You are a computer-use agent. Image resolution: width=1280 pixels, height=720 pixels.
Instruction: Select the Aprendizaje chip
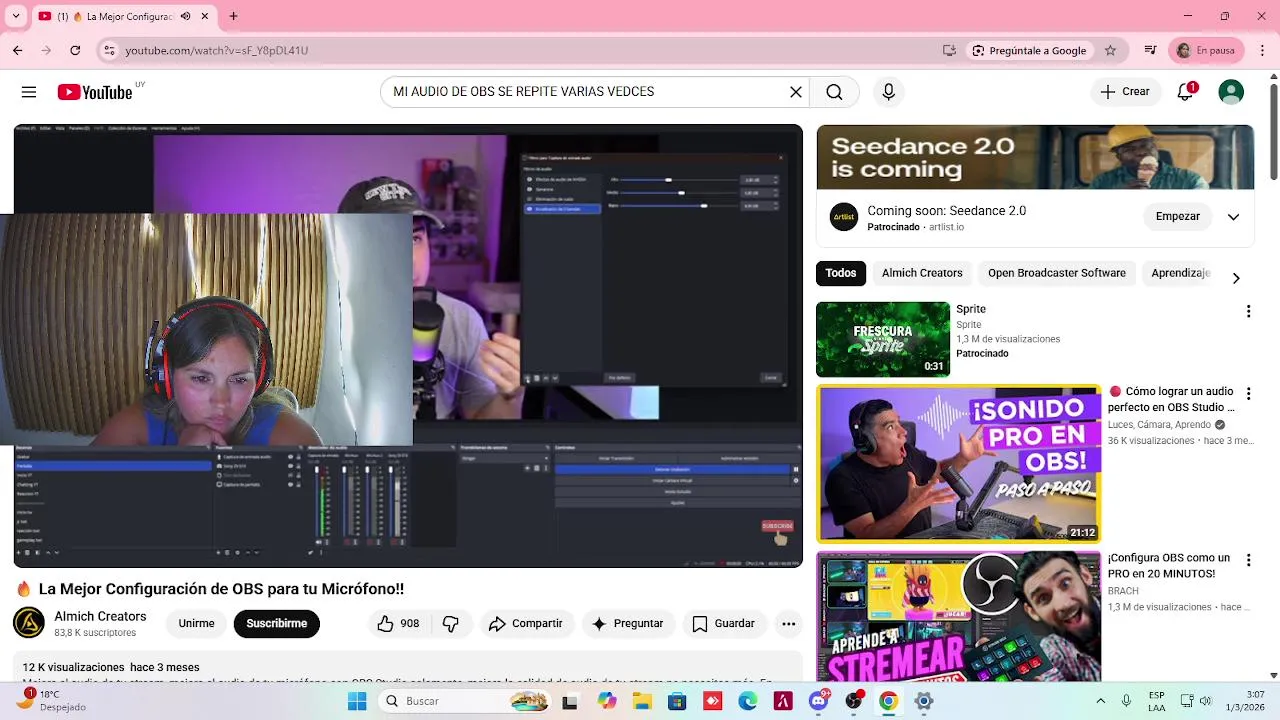[1181, 273]
